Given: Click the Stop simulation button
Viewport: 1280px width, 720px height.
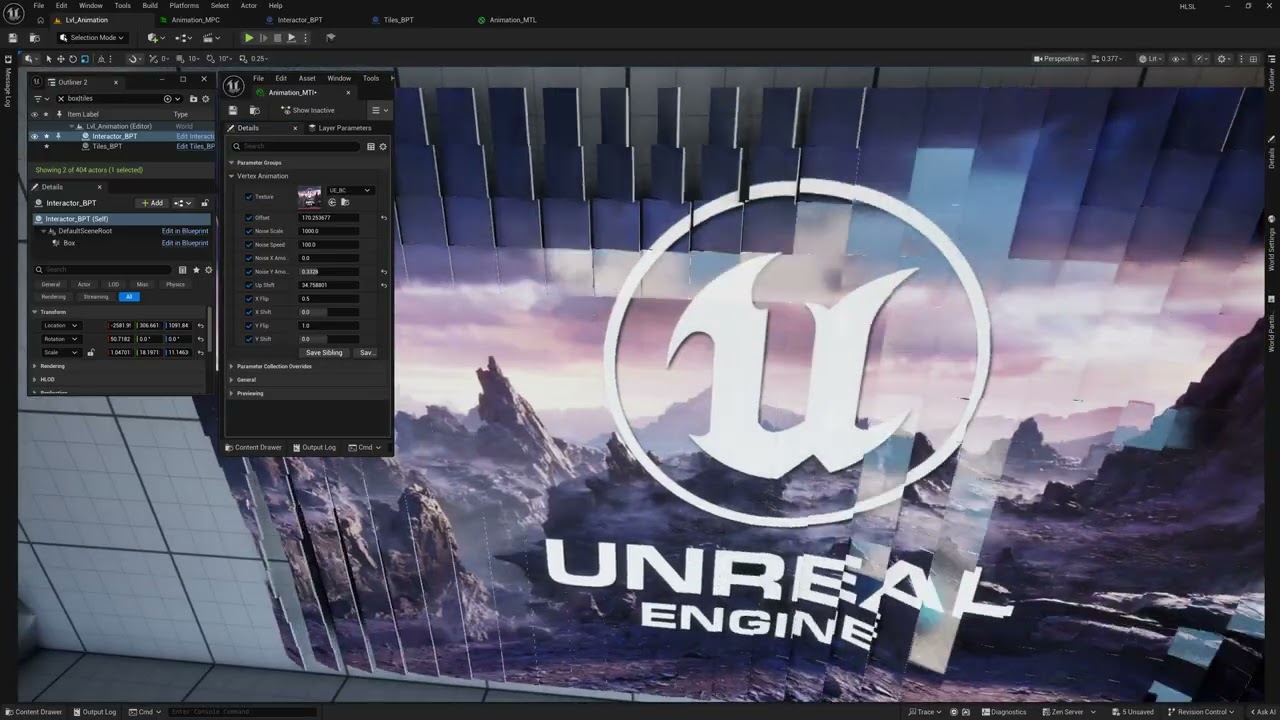Looking at the screenshot, I should pos(277,38).
